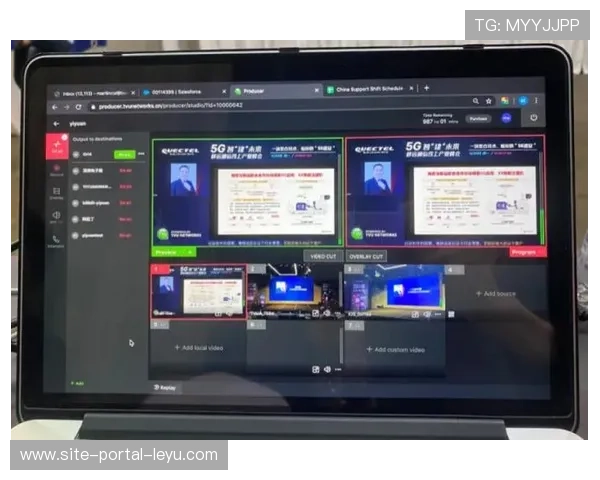600x480 pixels.
Task: Click layout icon under slot 6
Action: click(x=316, y=369)
